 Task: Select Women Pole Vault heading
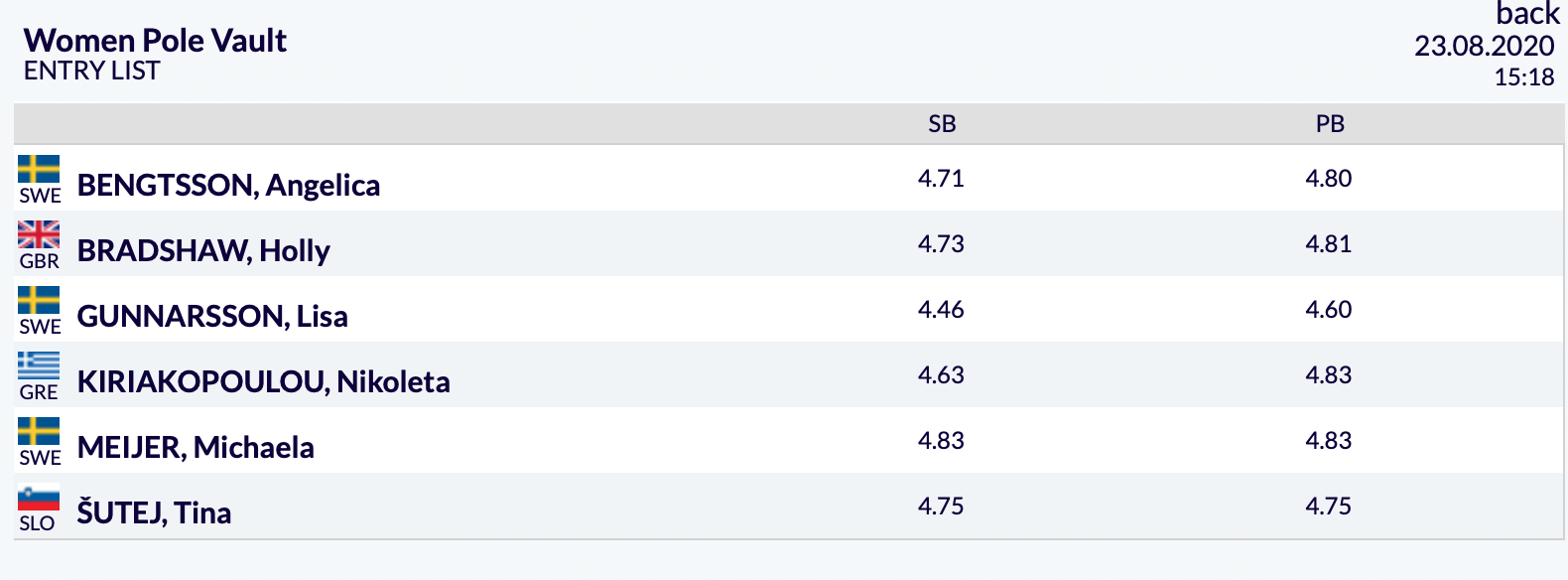[155, 40]
